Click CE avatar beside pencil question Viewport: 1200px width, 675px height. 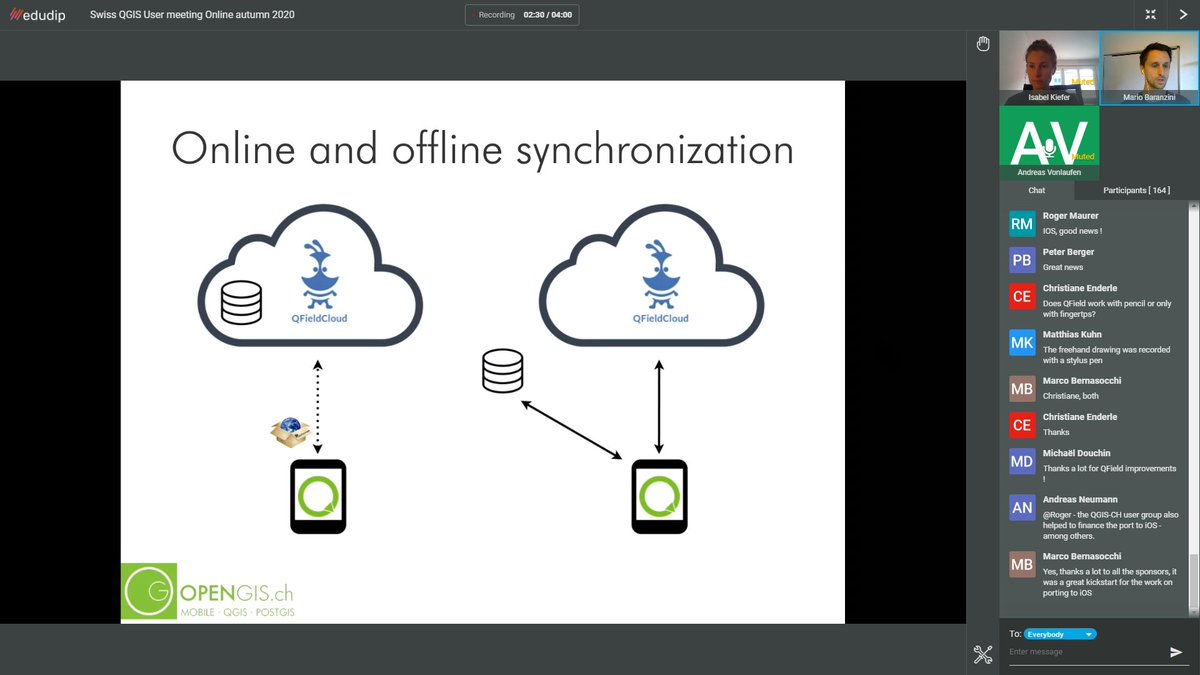1022,296
